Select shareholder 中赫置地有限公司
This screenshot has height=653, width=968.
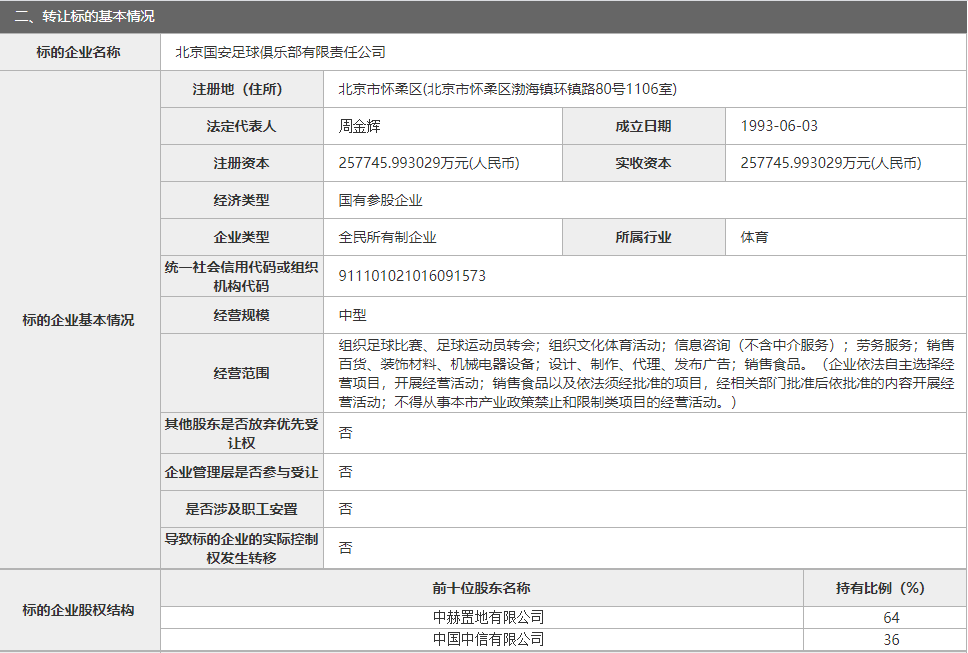(x=488, y=618)
